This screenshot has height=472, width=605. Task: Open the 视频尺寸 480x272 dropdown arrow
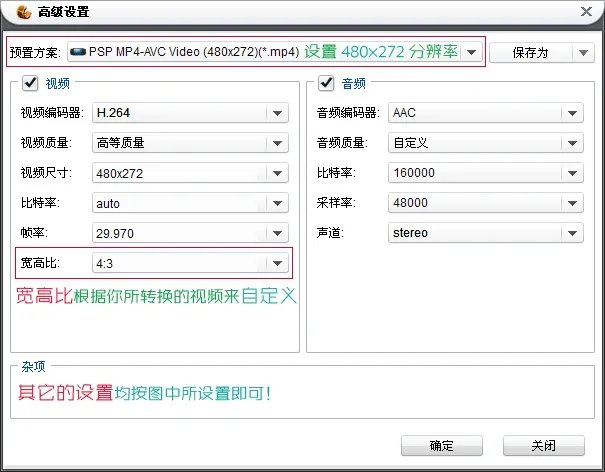[x=277, y=173]
